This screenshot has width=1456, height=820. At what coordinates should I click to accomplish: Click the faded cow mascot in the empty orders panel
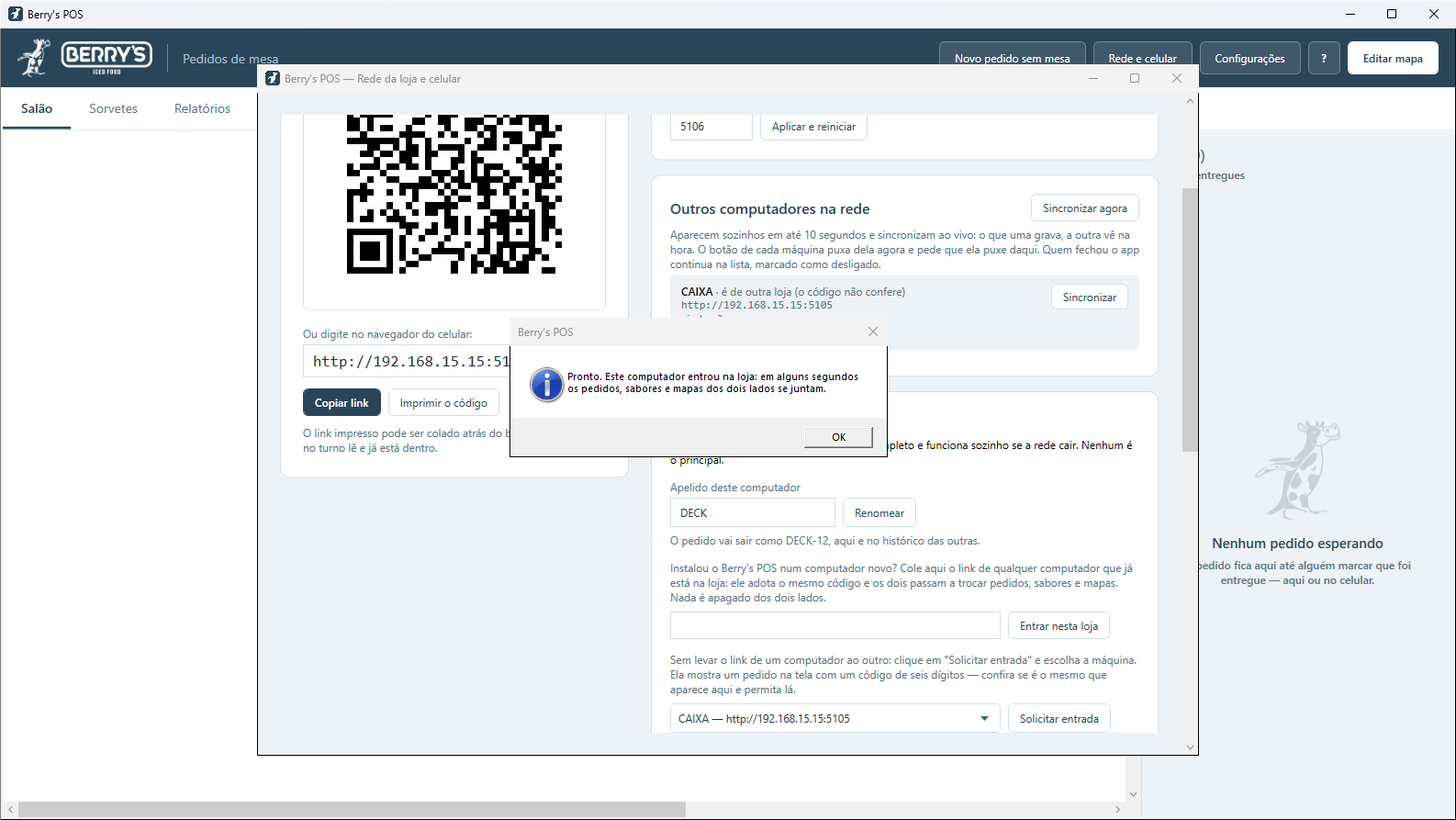[x=1296, y=470]
